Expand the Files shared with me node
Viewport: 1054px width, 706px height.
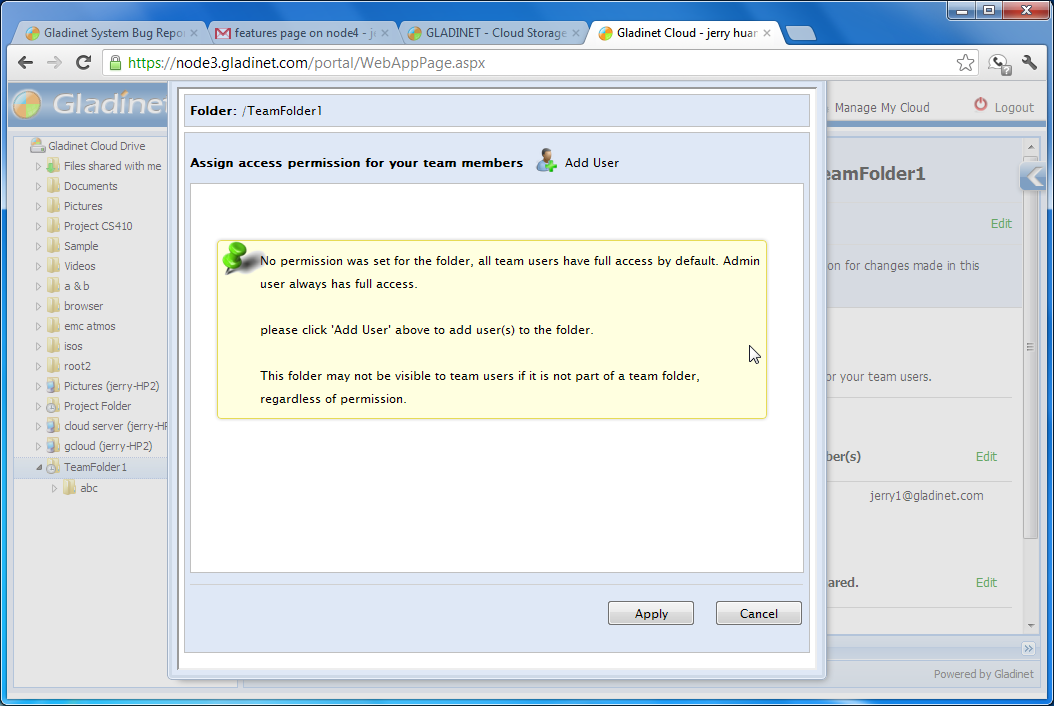point(38,166)
